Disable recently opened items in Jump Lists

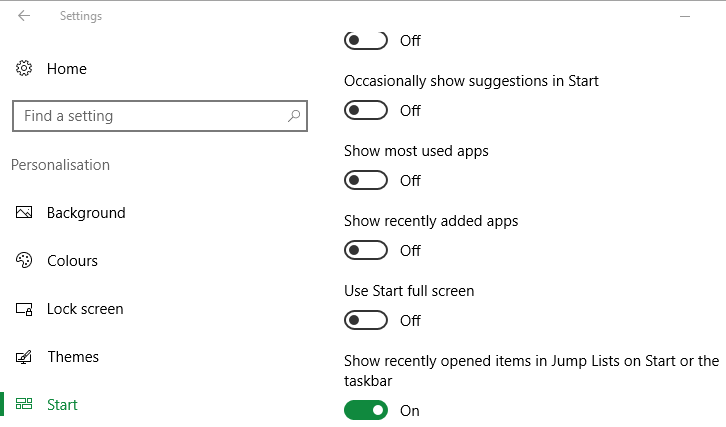click(366, 410)
